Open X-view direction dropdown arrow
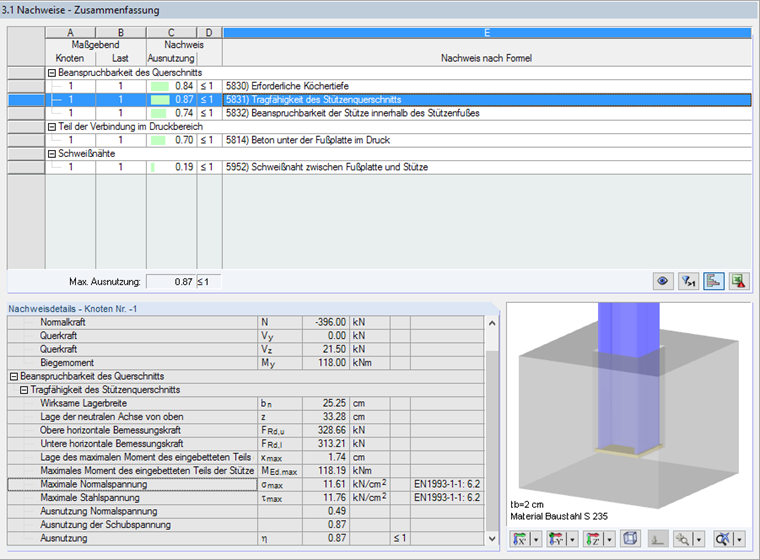This screenshot has width=760, height=560. point(536,539)
